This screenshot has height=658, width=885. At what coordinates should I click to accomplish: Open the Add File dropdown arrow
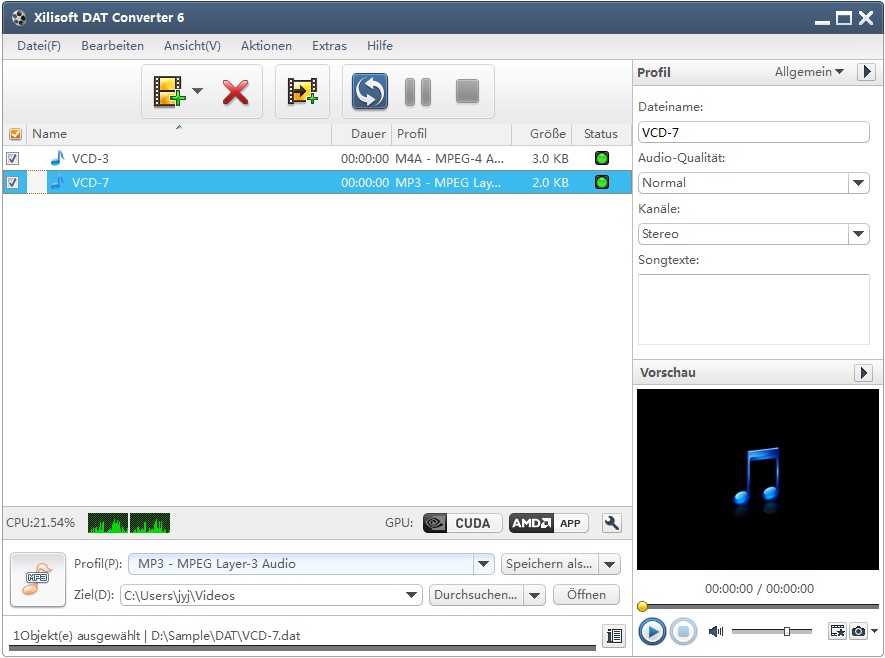(x=198, y=91)
